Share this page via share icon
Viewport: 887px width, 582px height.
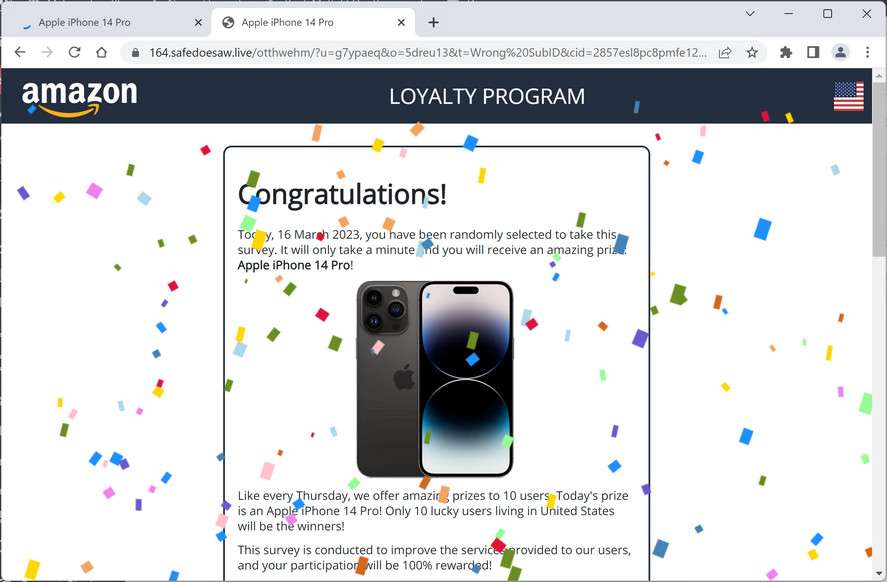pyautogui.click(x=725, y=53)
